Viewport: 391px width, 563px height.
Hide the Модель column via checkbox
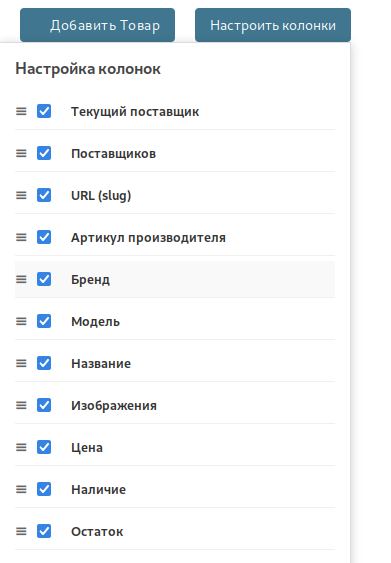pyautogui.click(x=44, y=321)
